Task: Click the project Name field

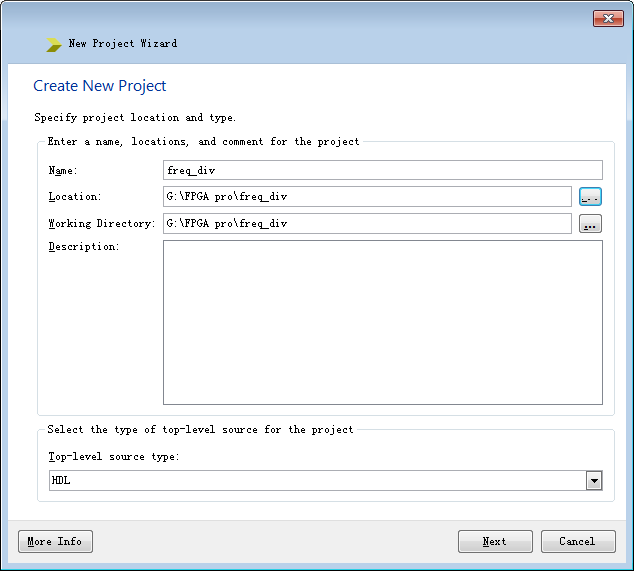Action: [383, 170]
